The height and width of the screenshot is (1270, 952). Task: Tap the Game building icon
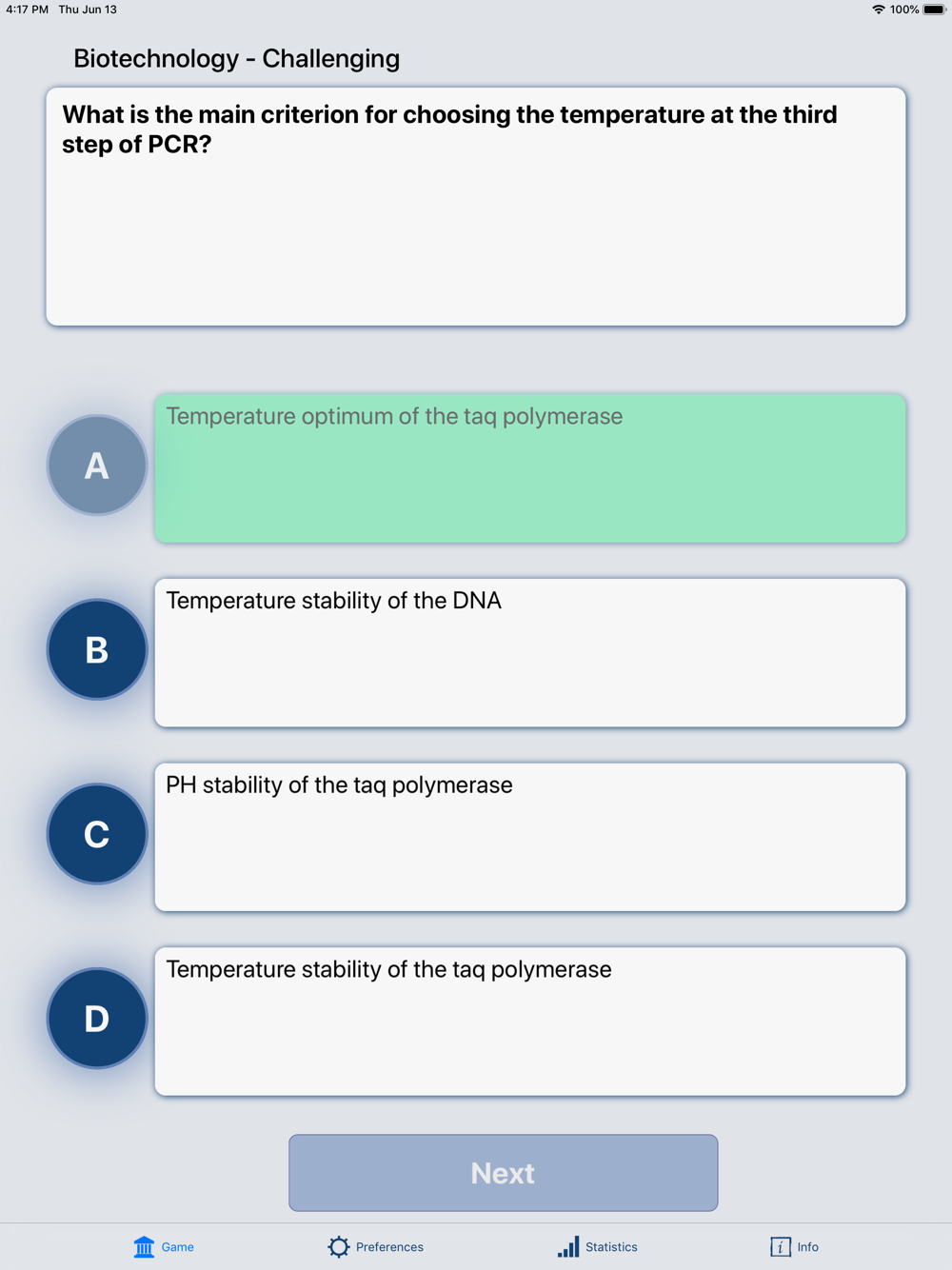[144, 1247]
